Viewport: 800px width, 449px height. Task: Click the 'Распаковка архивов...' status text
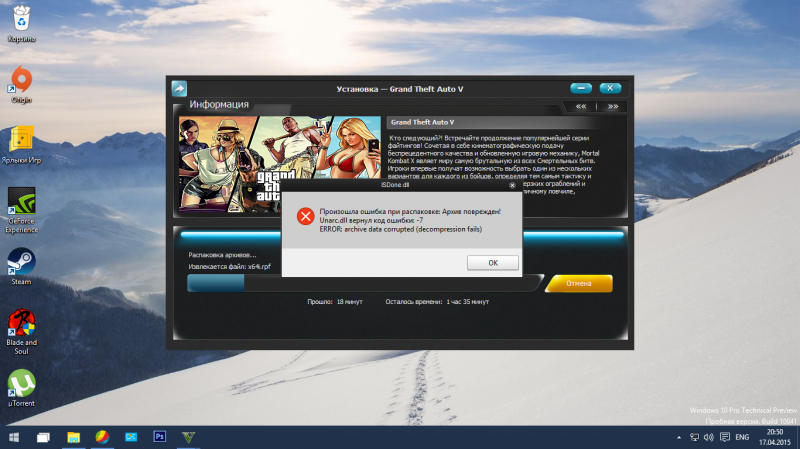pos(222,255)
